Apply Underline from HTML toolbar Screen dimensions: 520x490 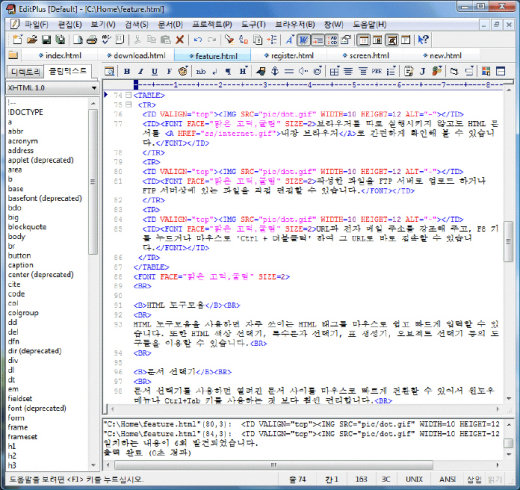(154, 71)
